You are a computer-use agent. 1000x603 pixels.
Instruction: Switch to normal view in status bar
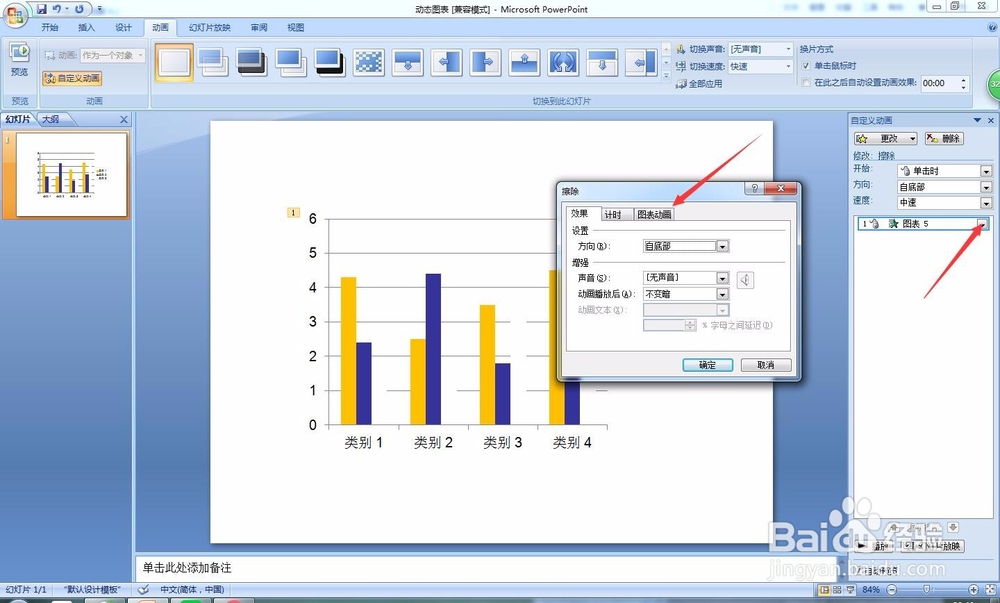tap(825, 590)
